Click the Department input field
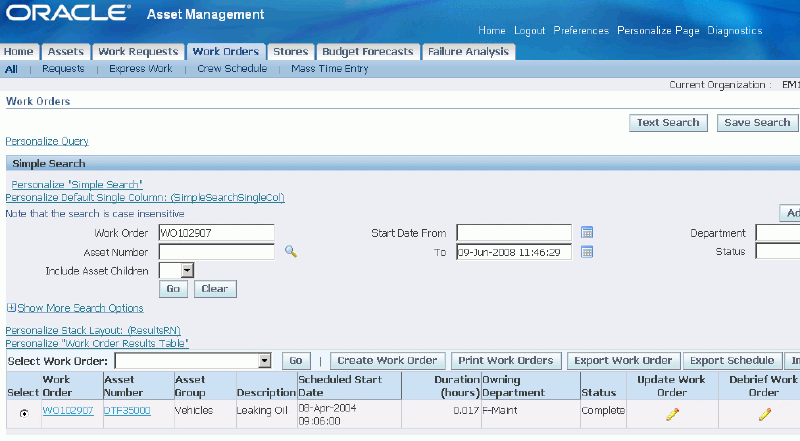This screenshot has width=800, height=441. click(778, 233)
